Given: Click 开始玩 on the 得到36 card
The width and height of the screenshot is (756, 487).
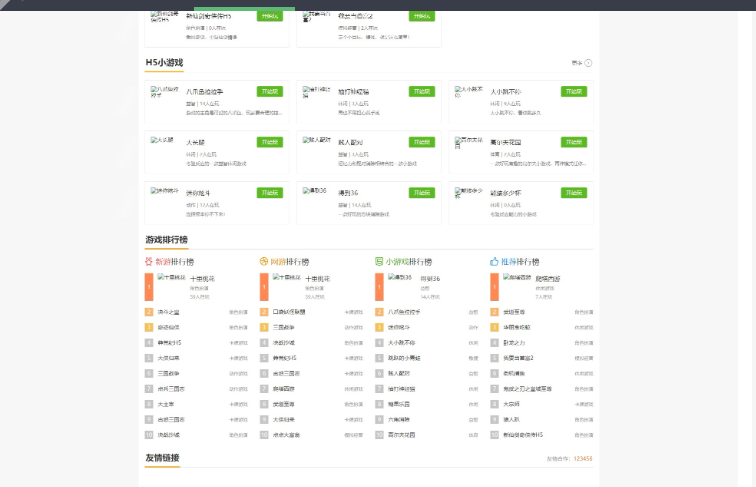Looking at the screenshot, I should (x=422, y=192).
